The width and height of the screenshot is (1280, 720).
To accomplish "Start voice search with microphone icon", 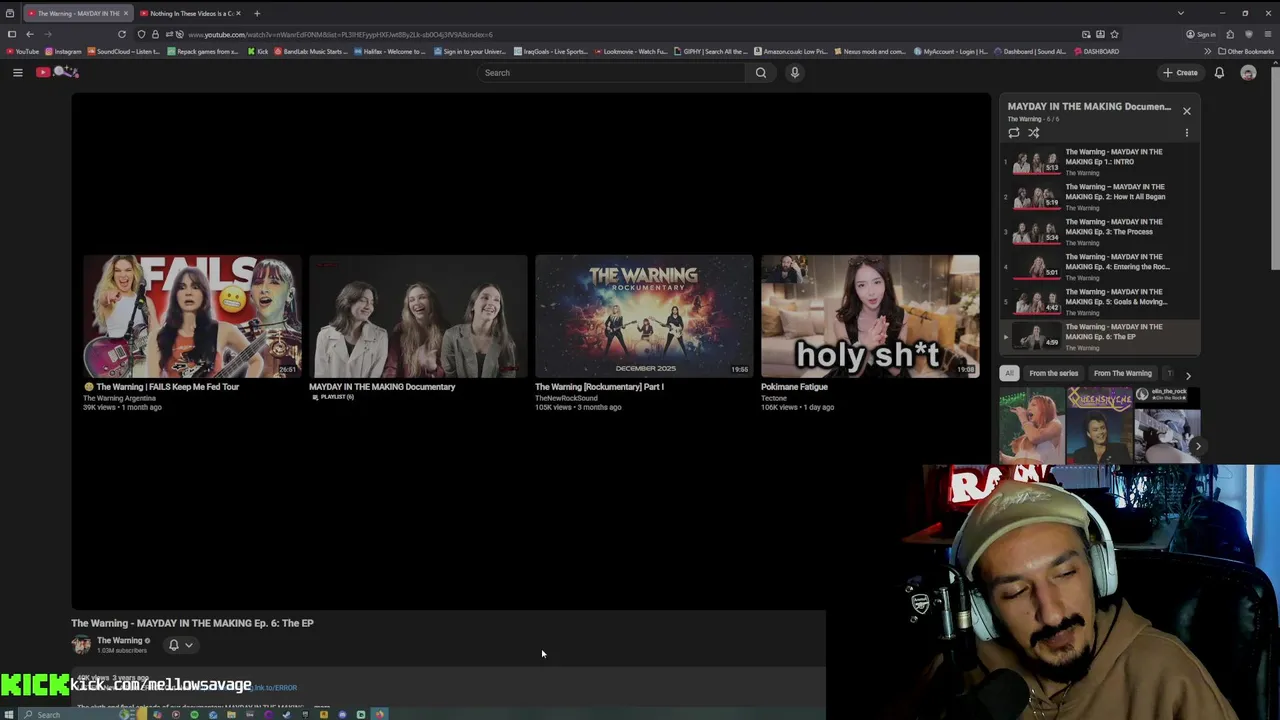I will point(795,72).
